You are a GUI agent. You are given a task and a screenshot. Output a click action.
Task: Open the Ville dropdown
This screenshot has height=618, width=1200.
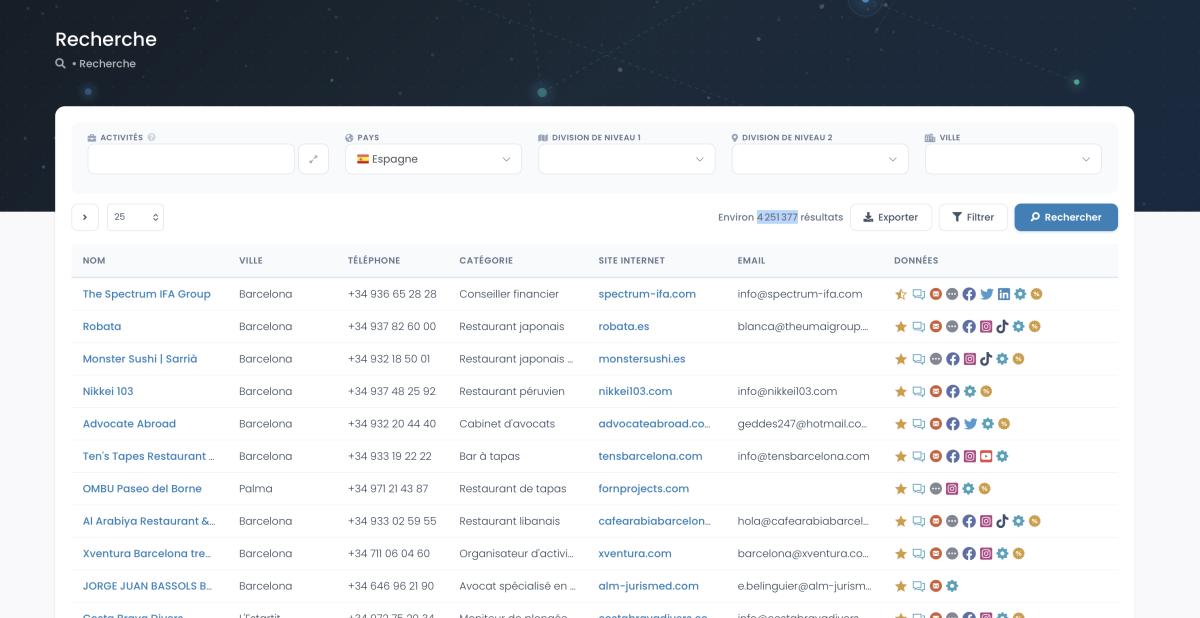(x=1012, y=159)
